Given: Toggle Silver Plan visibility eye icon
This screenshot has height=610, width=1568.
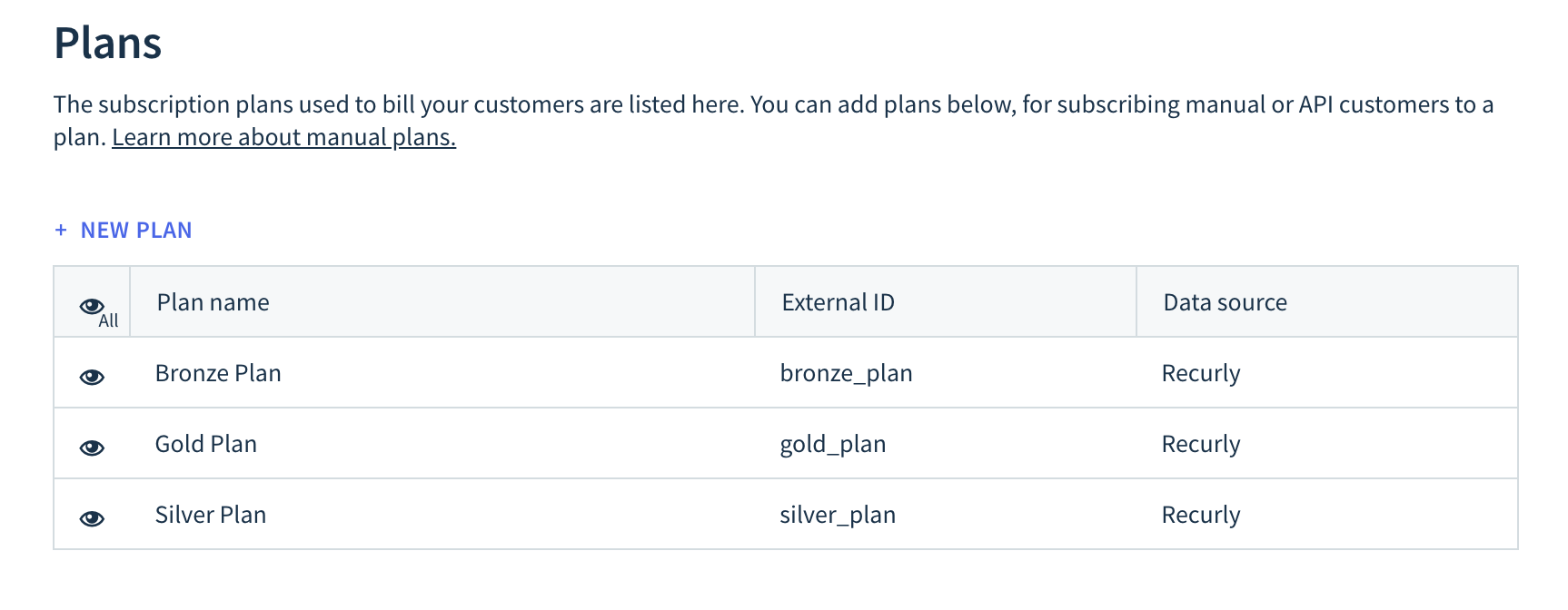Looking at the screenshot, I should [x=92, y=518].
